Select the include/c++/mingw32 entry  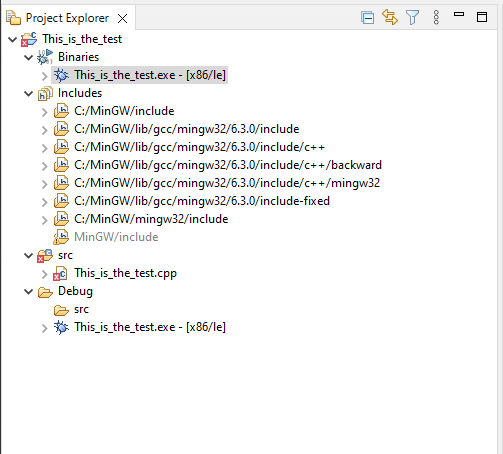click(x=227, y=183)
